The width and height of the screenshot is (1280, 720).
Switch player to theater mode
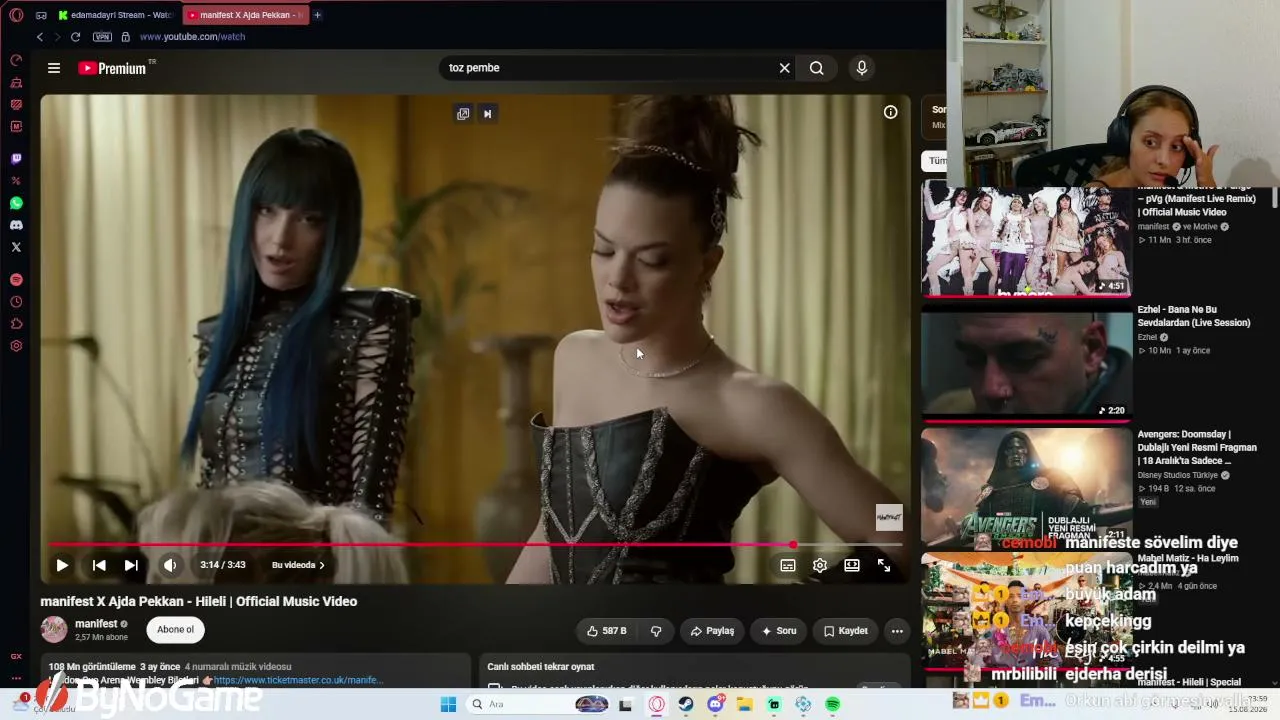click(852, 565)
